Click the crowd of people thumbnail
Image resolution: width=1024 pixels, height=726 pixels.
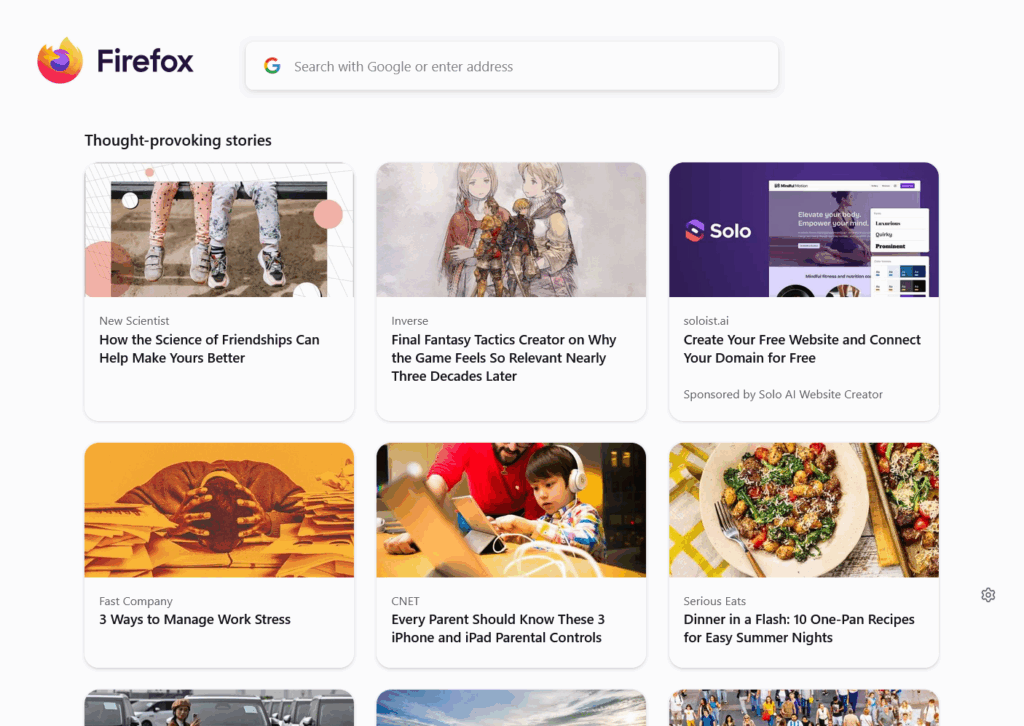(804, 708)
